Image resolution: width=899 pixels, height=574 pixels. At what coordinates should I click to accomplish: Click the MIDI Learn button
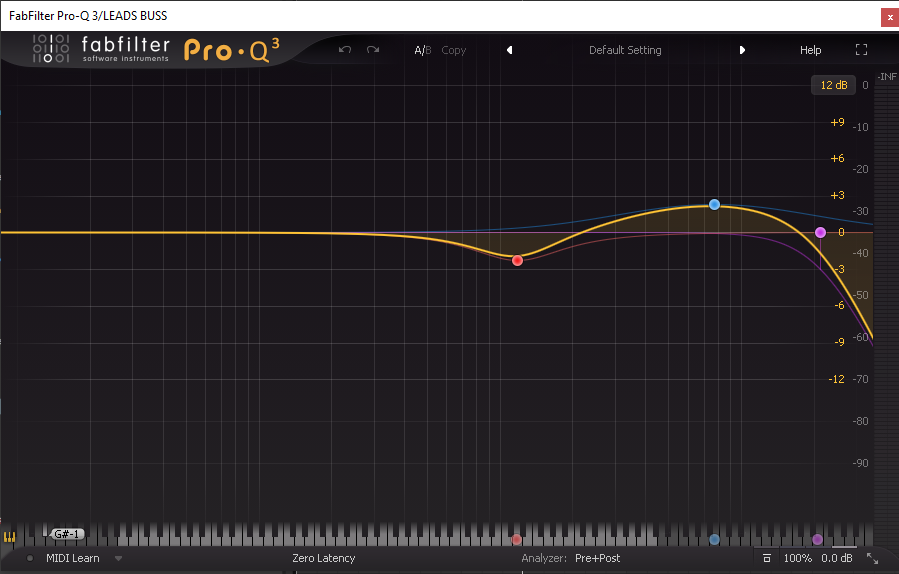(73, 558)
